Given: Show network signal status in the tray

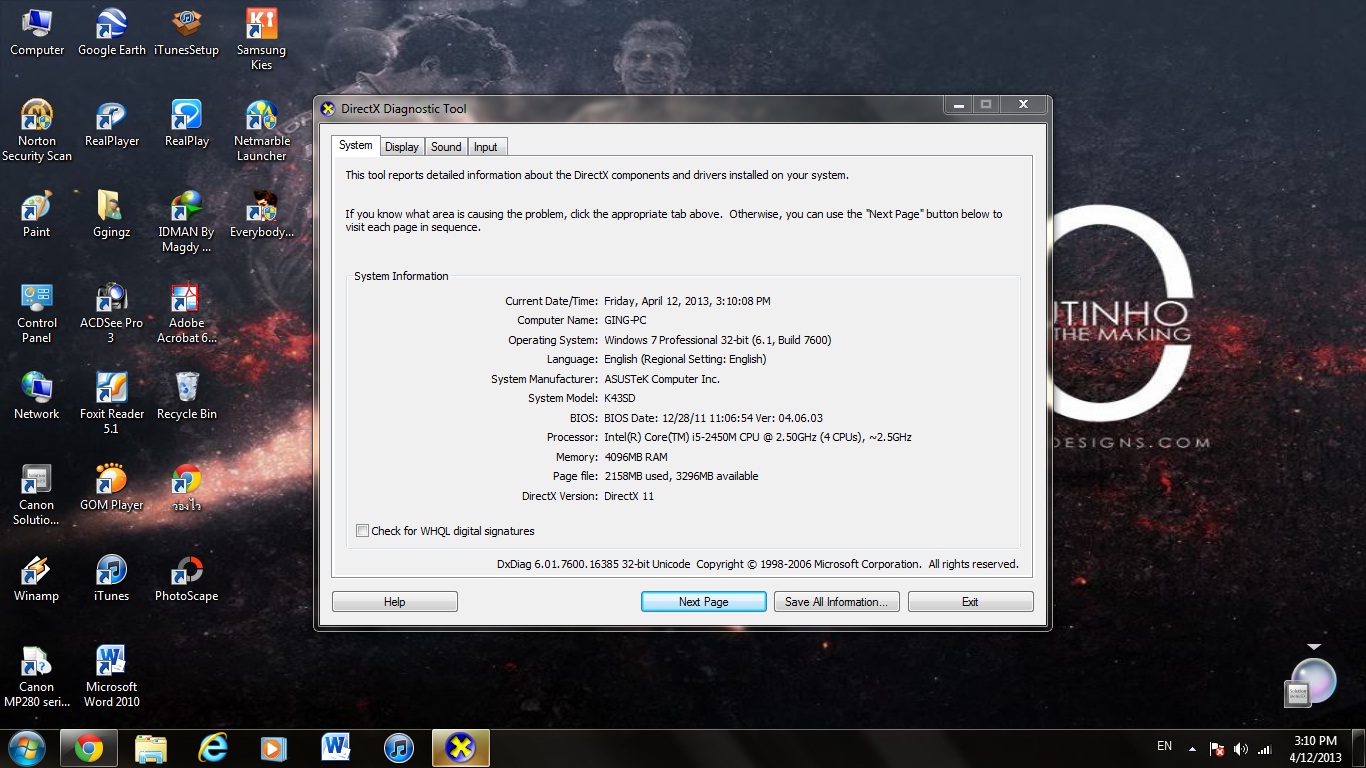Looking at the screenshot, I should 1265,749.
